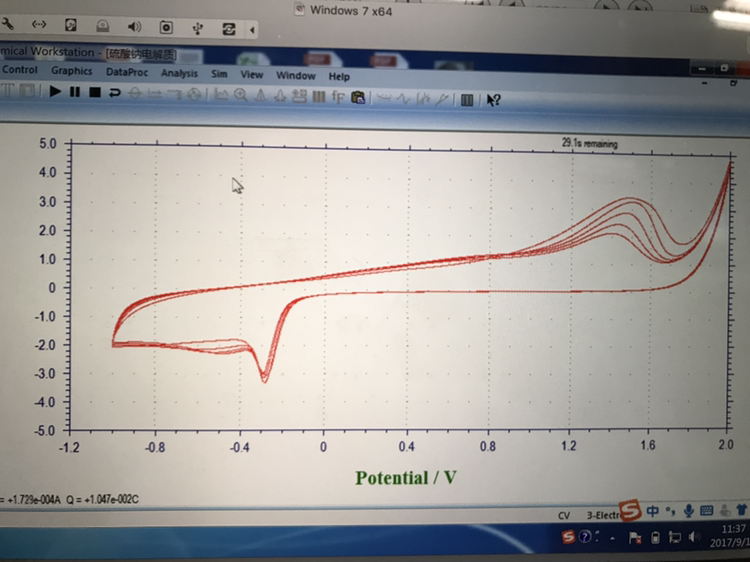This screenshot has width=750, height=562.
Task: Show hidden tray icons arrow
Action: (x=613, y=539)
